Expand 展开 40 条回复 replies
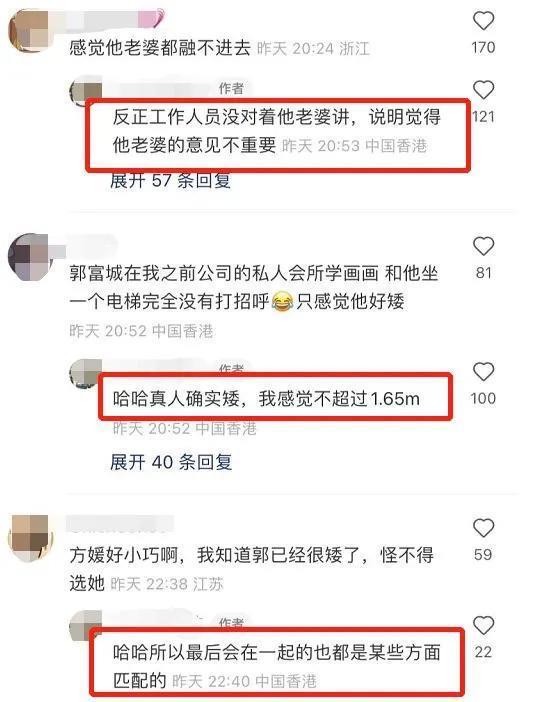Image resolution: width=534 pixels, height=702 pixels. 171,462
